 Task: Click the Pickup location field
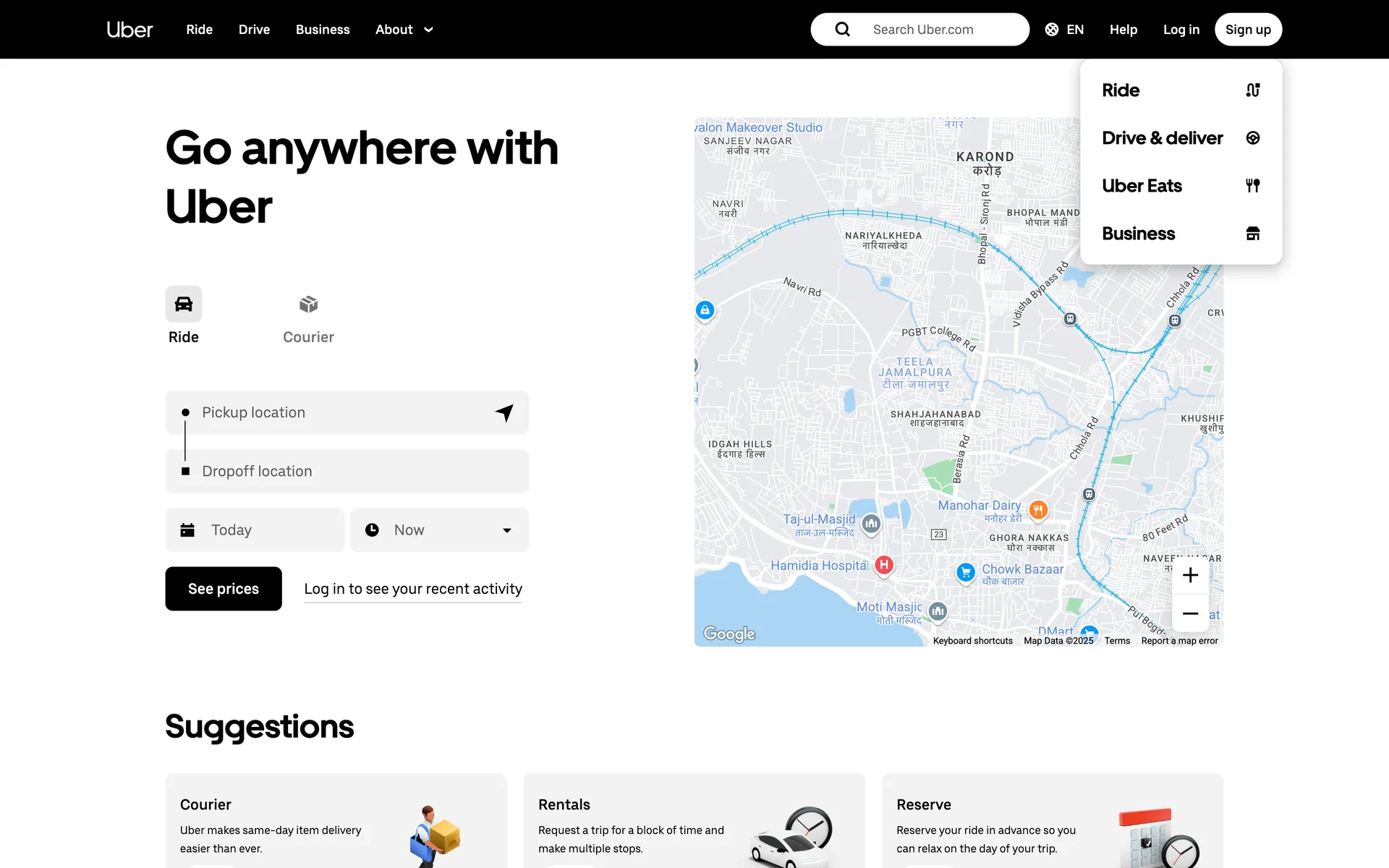[x=333, y=412]
